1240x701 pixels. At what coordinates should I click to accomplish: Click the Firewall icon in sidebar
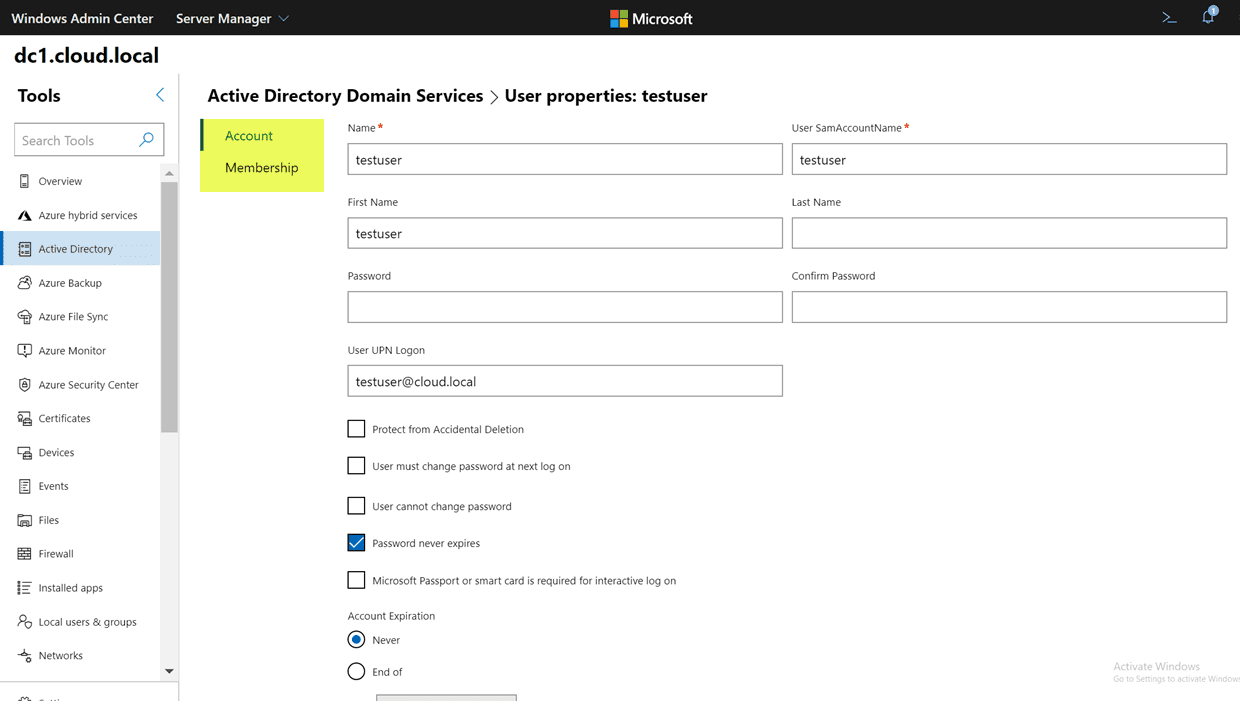[x=25, y=554]
